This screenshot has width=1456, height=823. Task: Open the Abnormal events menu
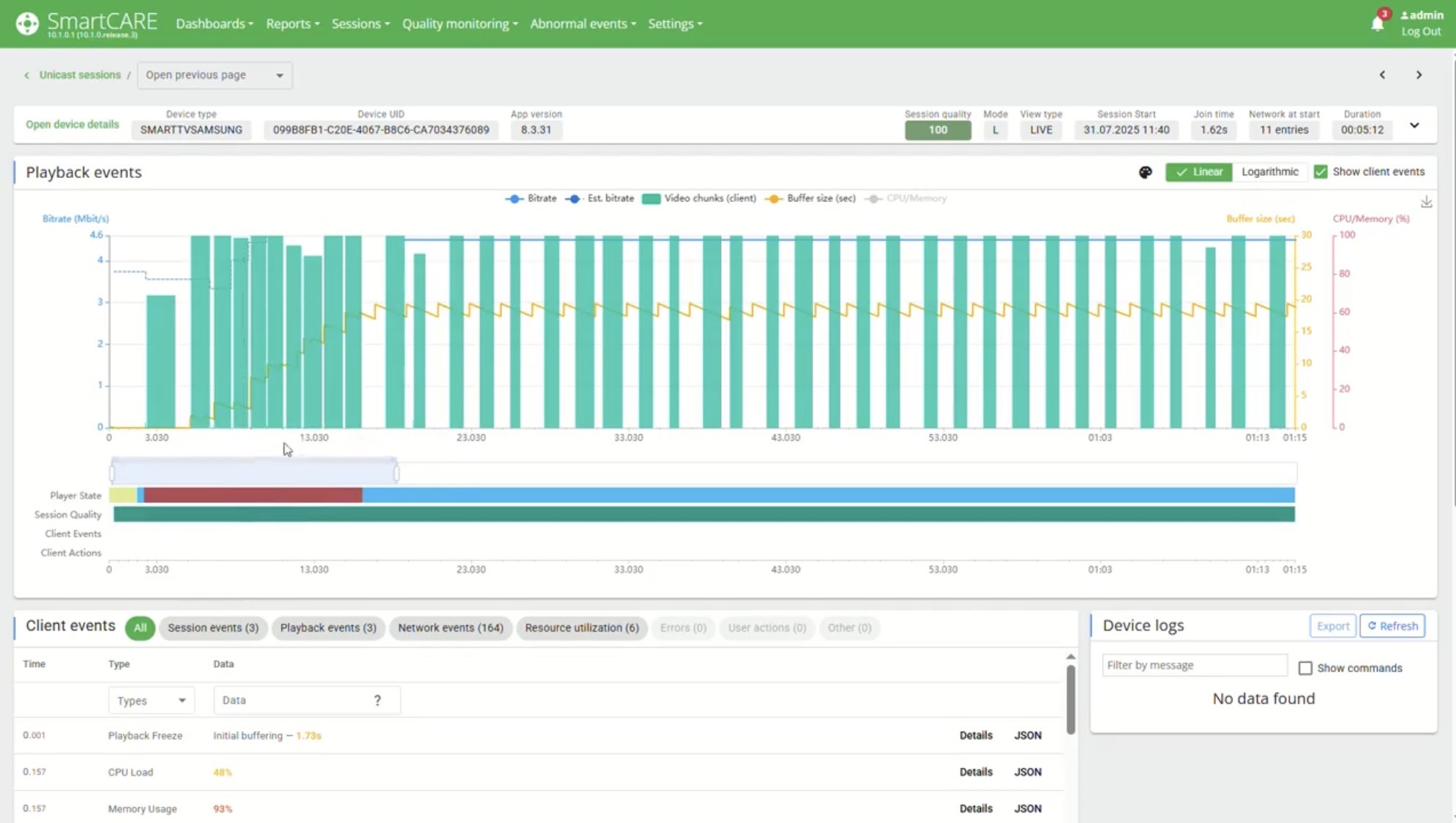pyautogui.click(x=583, y=23)
